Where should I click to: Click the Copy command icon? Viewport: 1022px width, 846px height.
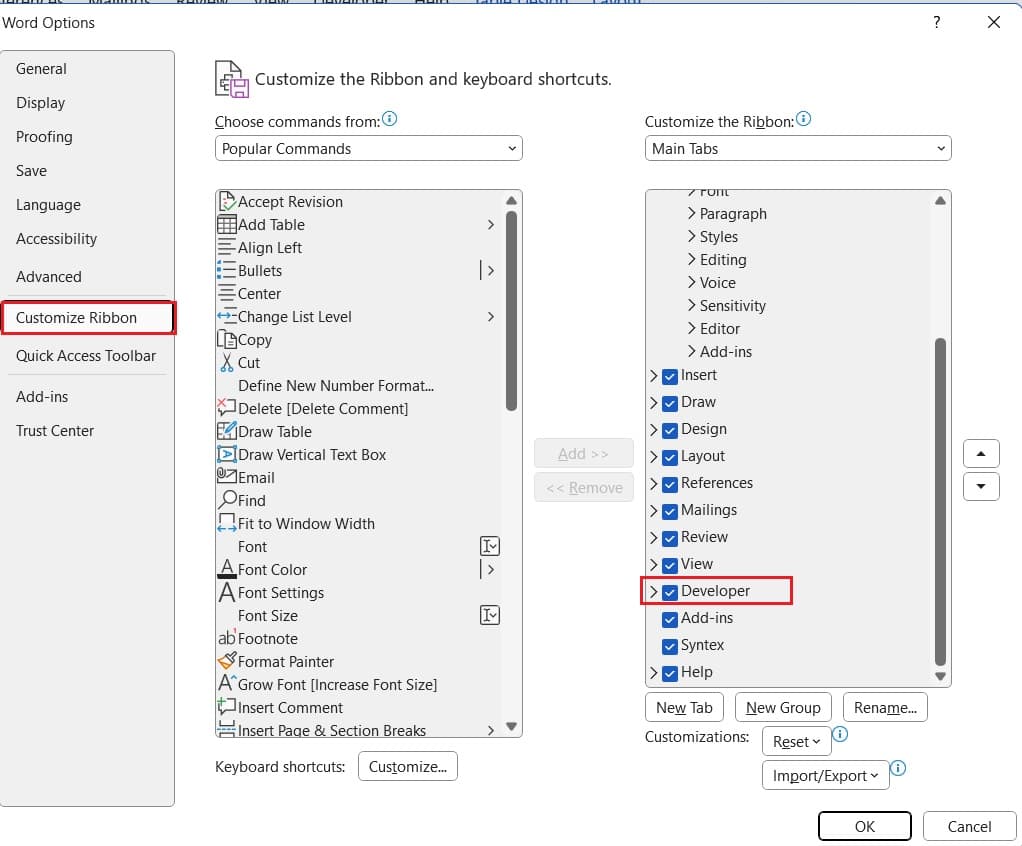226,340
